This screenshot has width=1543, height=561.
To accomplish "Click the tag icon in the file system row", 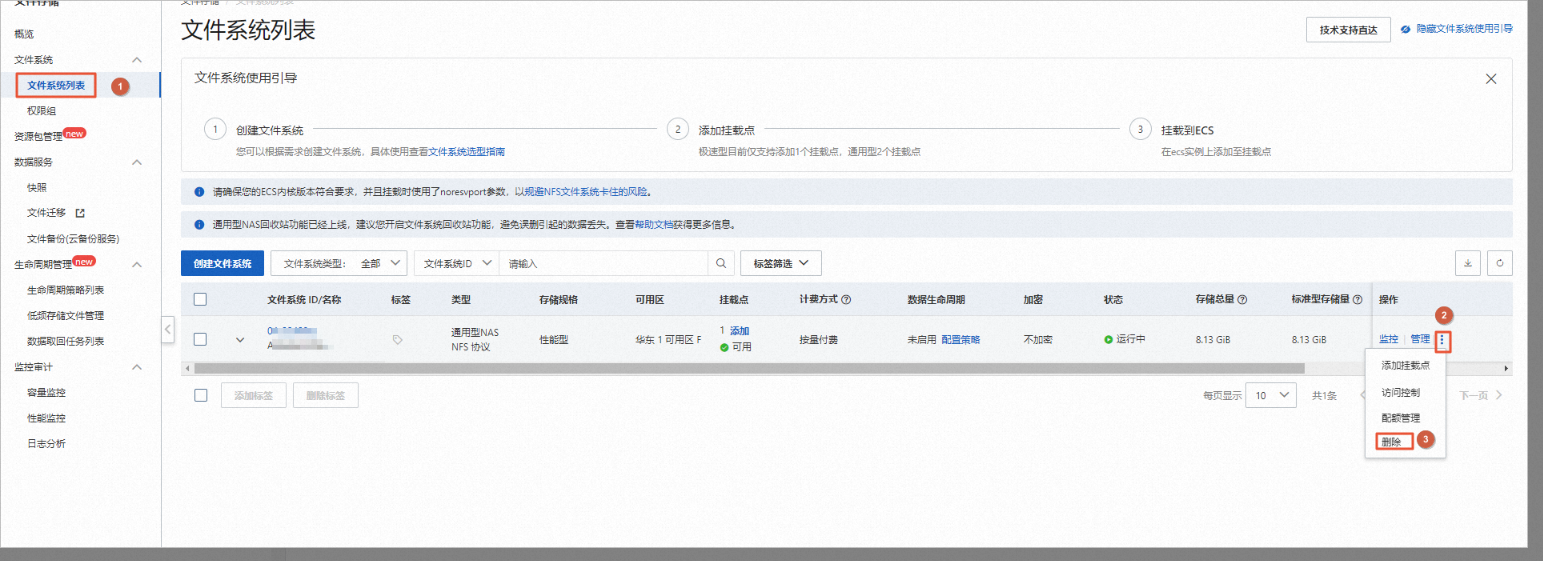I will coord(398,340).
